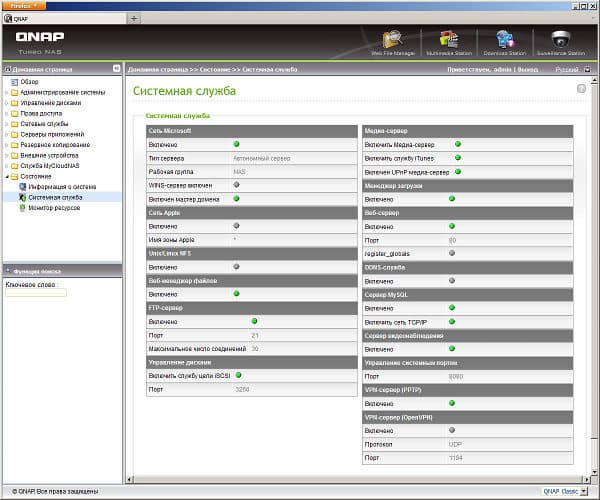Select Обзор in the navigation tree
Screen dimensions: 600x500
(x=29, y=82)
